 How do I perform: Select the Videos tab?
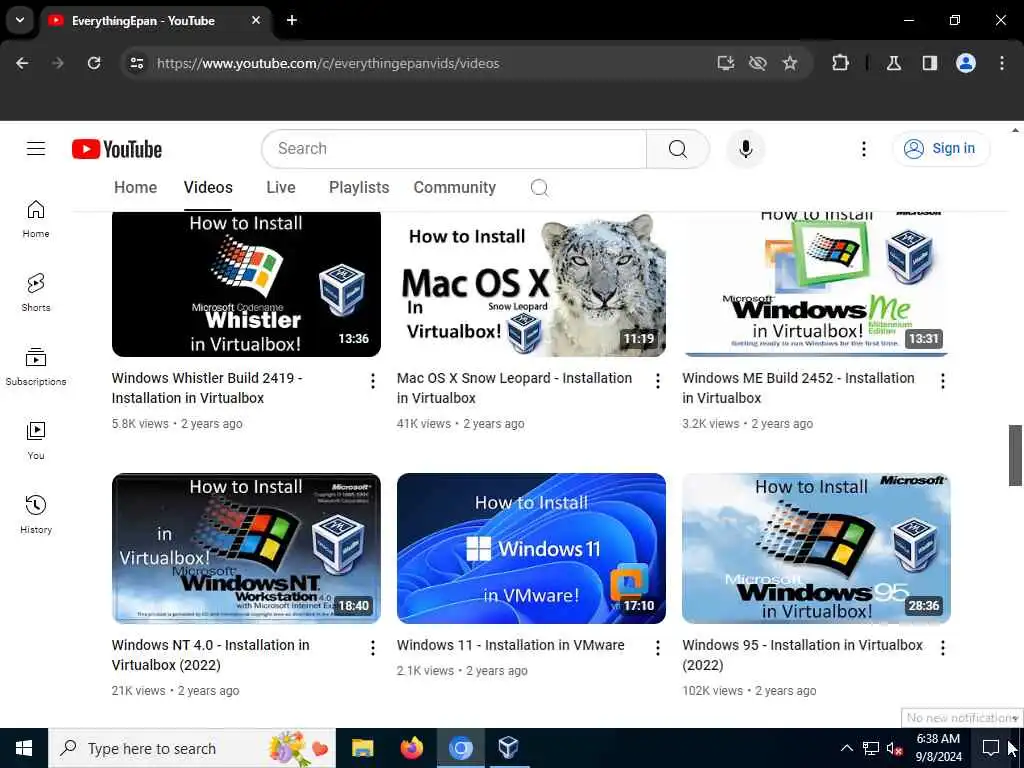point(208,187)
